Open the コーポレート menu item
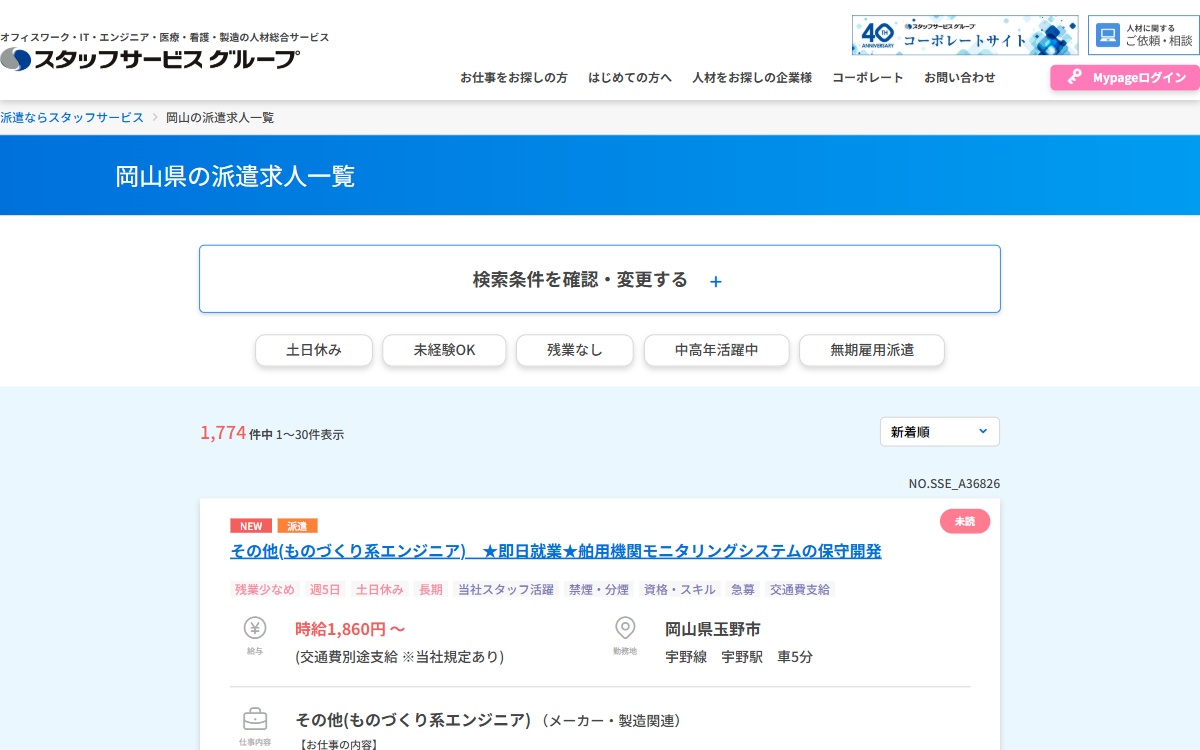 click(x=868, y=77)
